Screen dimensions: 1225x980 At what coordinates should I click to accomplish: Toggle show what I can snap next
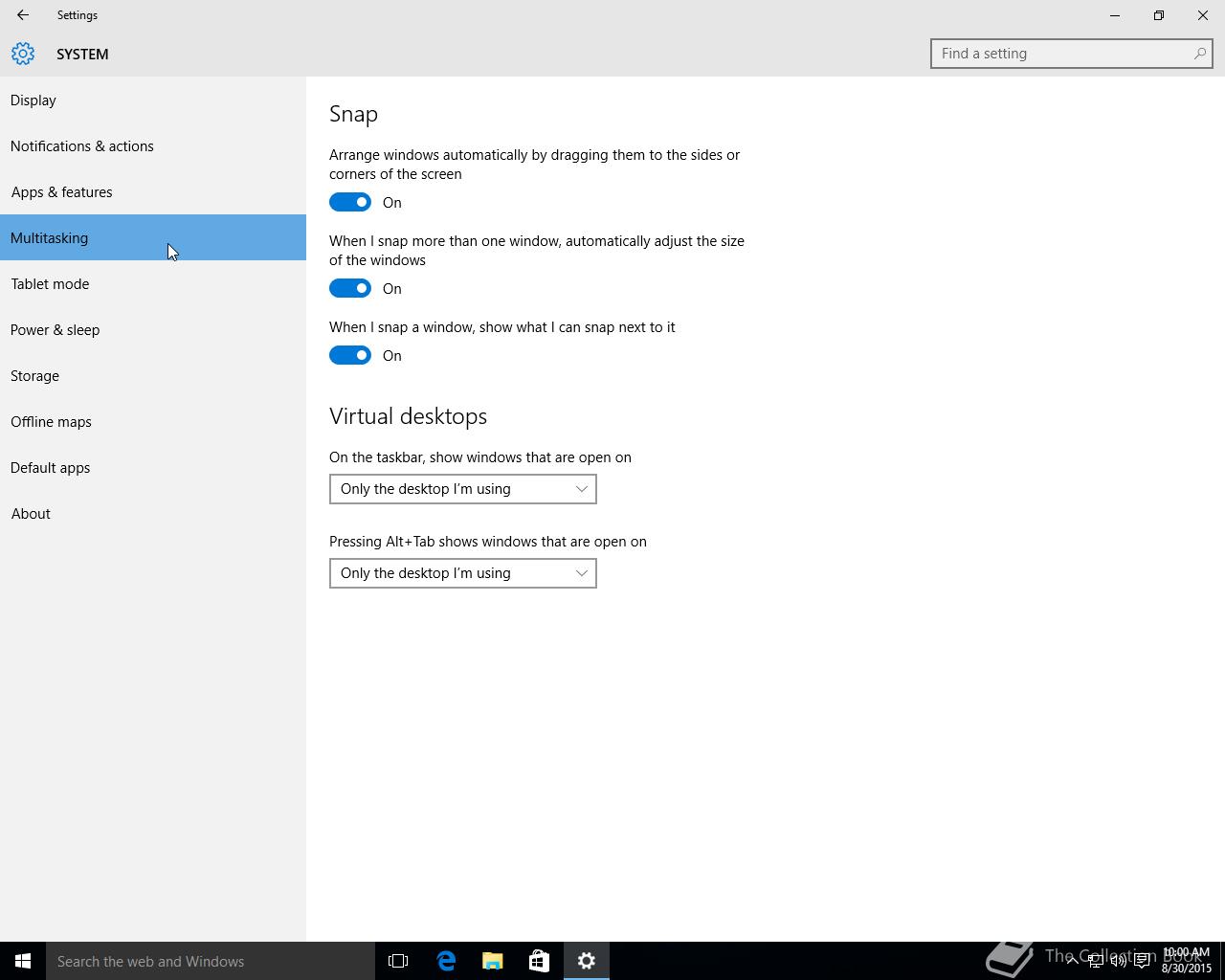click(x=350, y=355)
